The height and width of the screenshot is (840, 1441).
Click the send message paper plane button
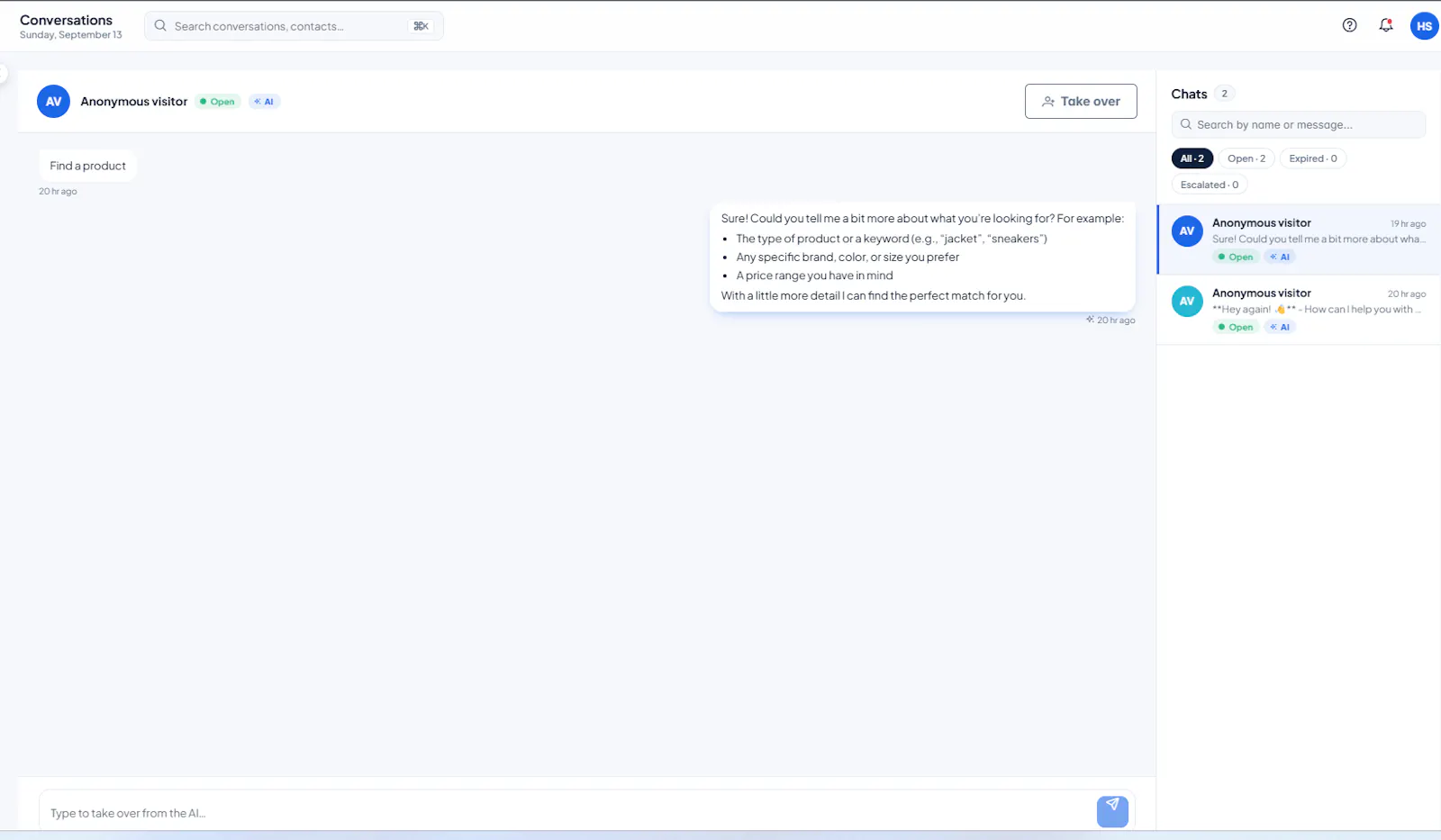[1112, 811]
